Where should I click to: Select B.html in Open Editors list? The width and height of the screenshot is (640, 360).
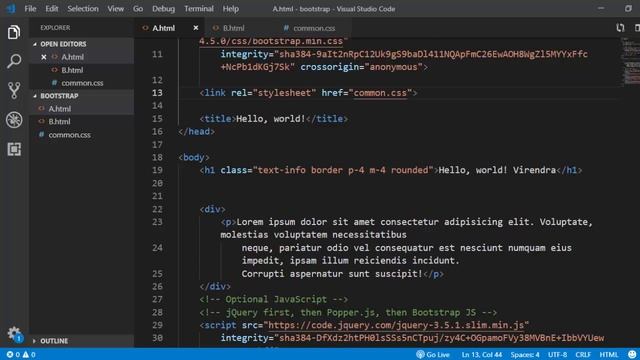tap(72, 70)
